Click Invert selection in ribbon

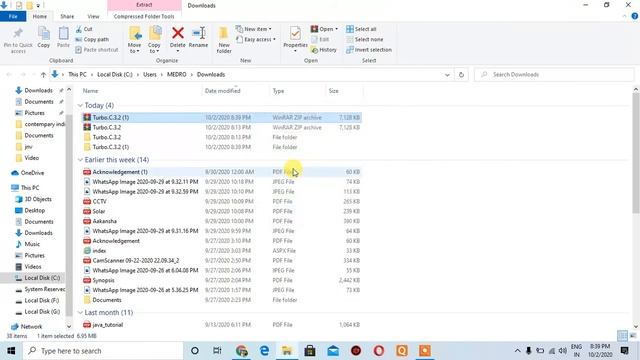pyautogui.click(x=369, y=50)
